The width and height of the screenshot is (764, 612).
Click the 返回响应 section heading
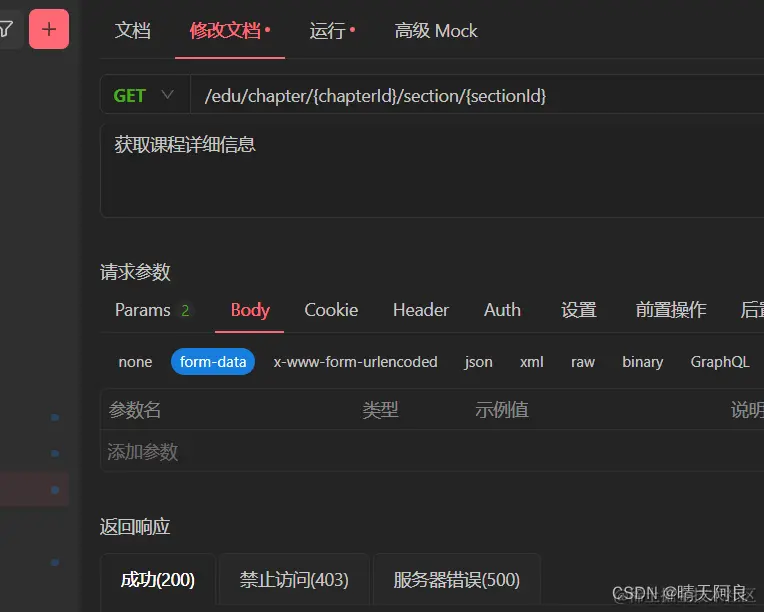[x=135, y=527]
